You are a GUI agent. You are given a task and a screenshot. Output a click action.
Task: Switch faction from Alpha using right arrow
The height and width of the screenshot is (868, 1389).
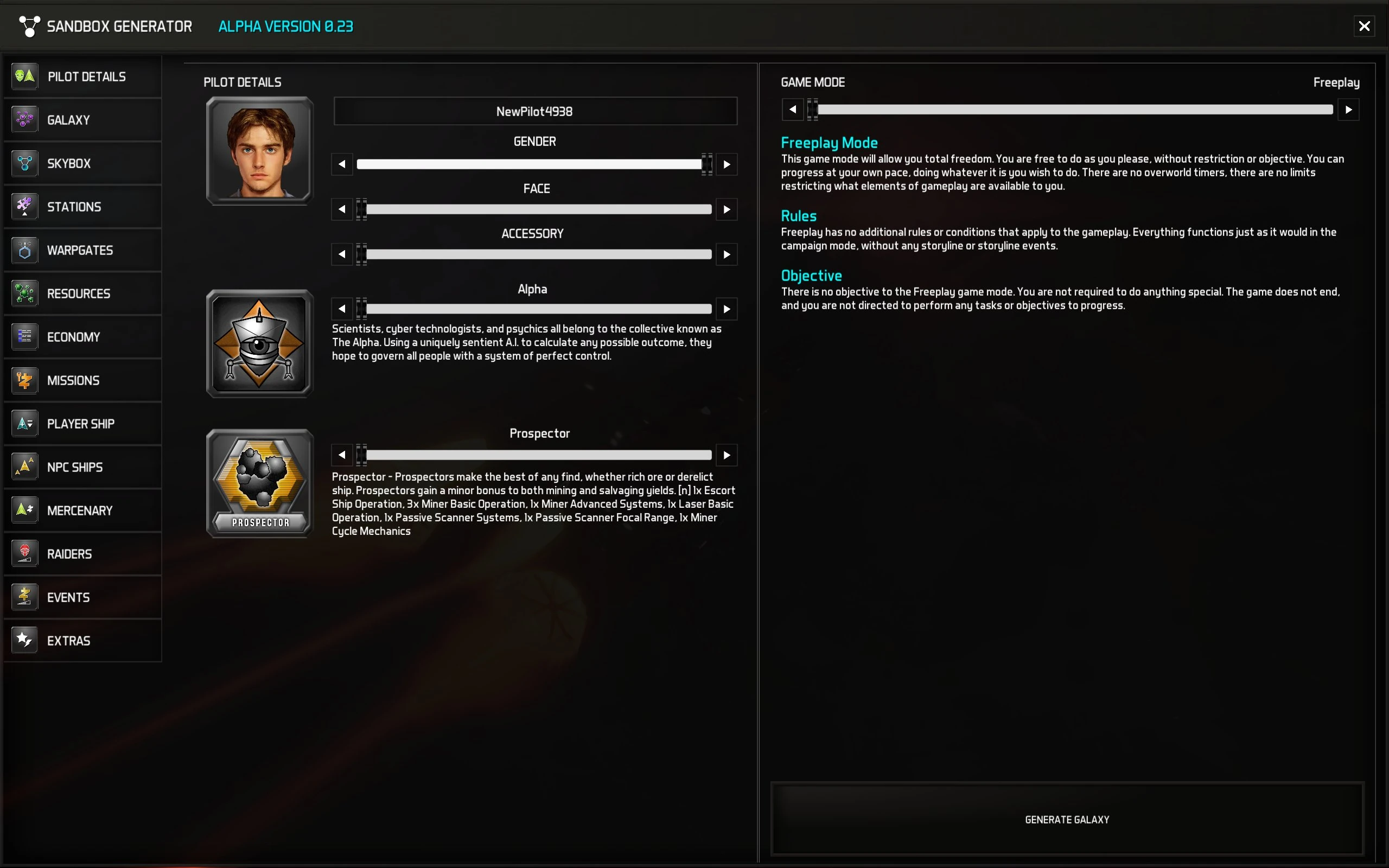point(727,309)
